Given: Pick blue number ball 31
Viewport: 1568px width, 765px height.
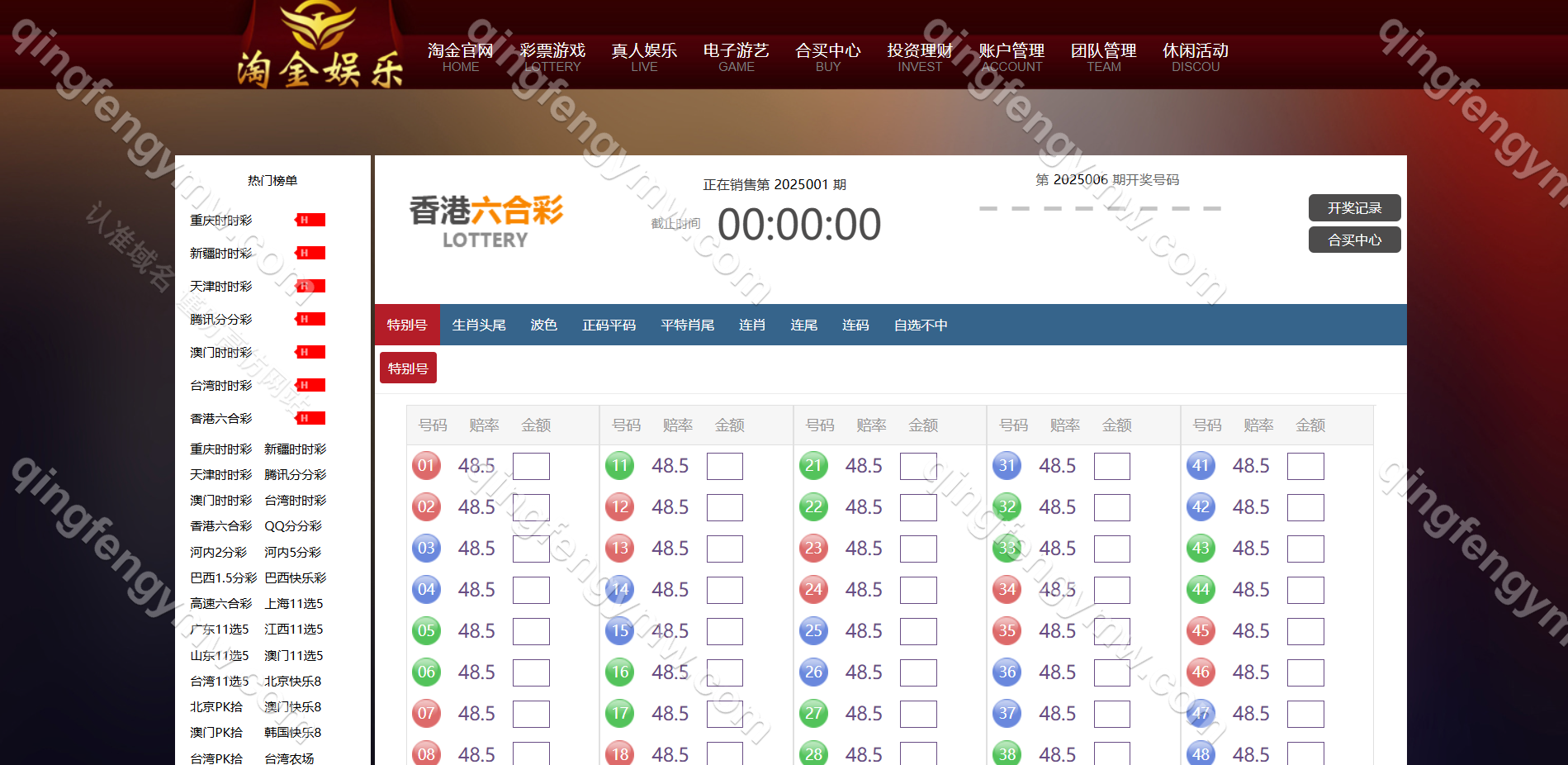Looking at the screenshot, I should point(1007,466).
